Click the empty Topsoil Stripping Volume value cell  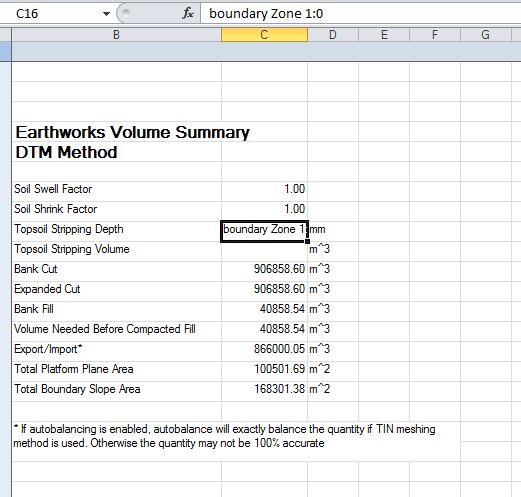pos(264,252)
